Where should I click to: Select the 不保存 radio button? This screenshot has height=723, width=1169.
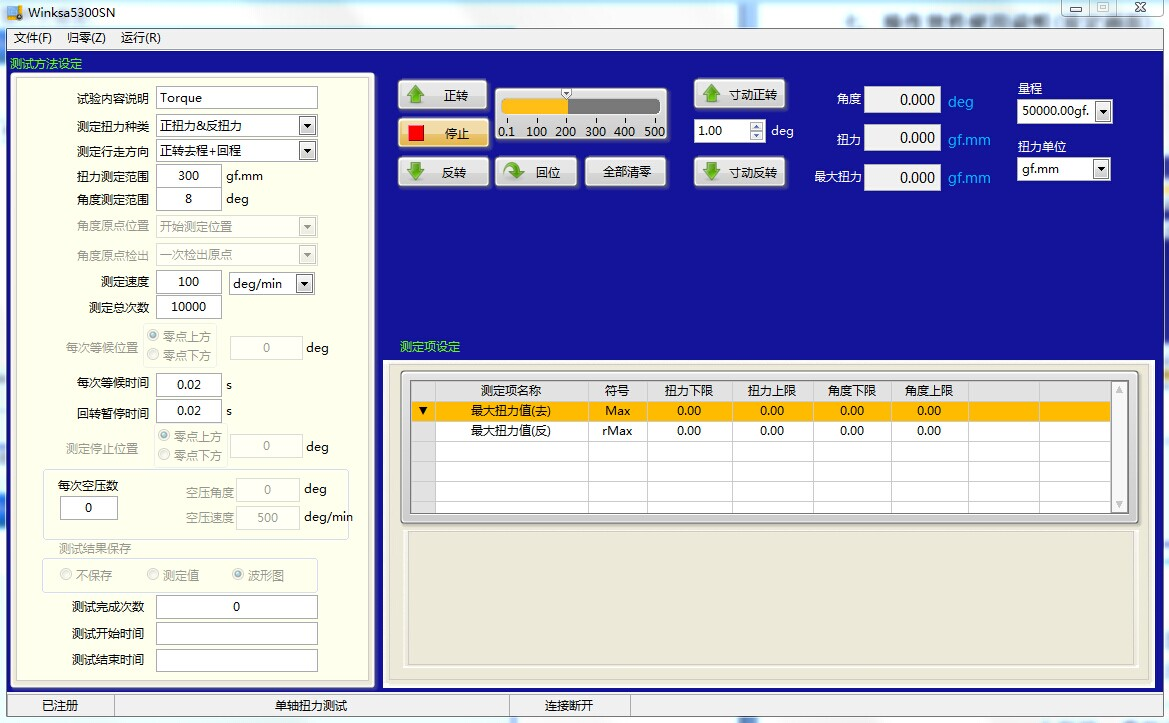pos(66,575)
